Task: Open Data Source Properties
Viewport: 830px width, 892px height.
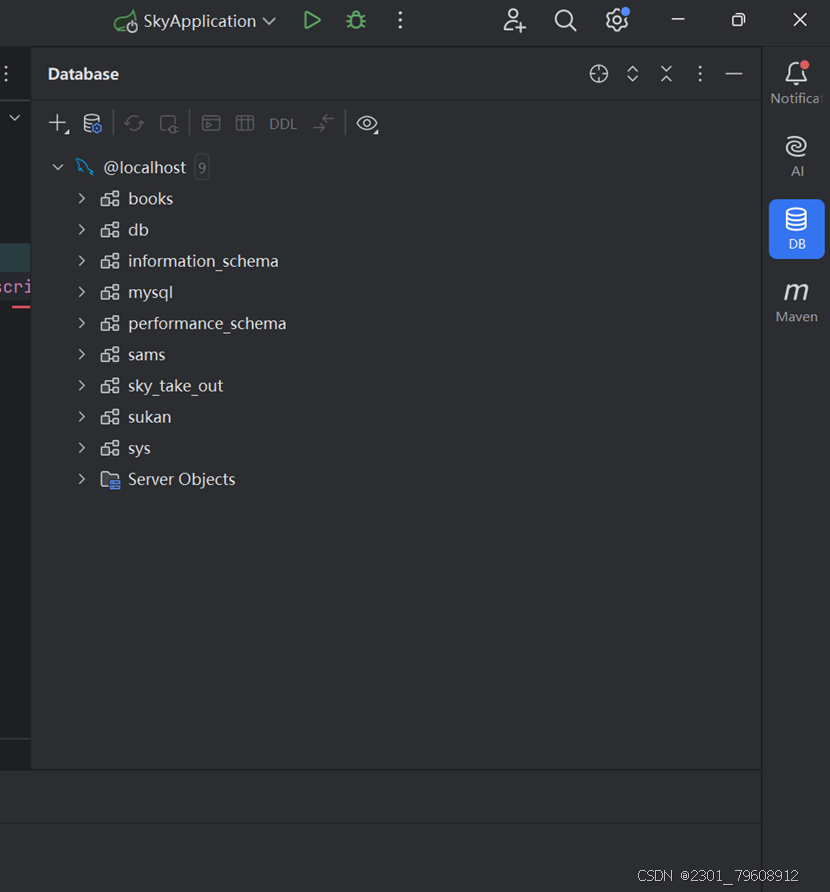Action: click(92, 123)
